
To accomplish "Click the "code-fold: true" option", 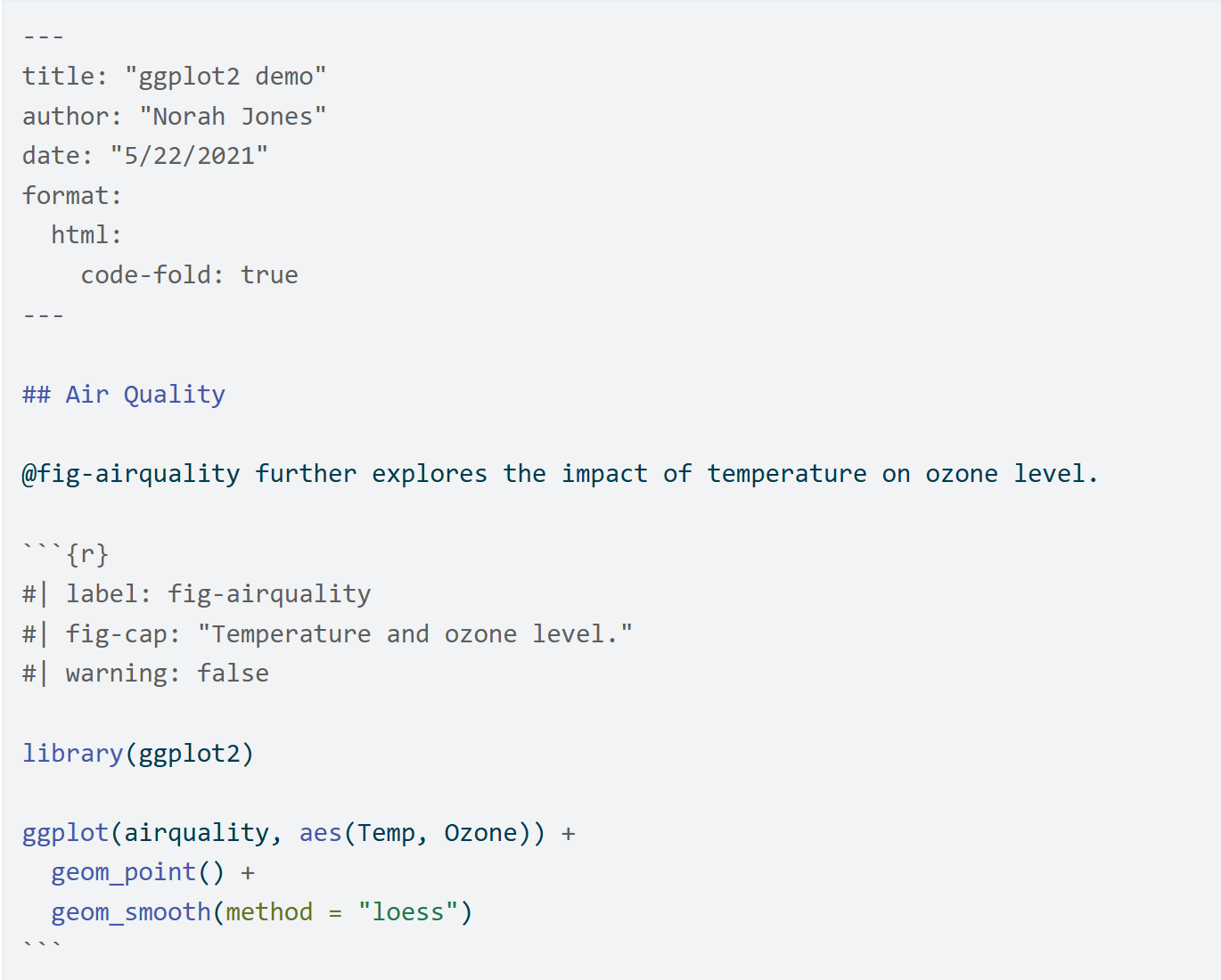I will coord(189,275).
